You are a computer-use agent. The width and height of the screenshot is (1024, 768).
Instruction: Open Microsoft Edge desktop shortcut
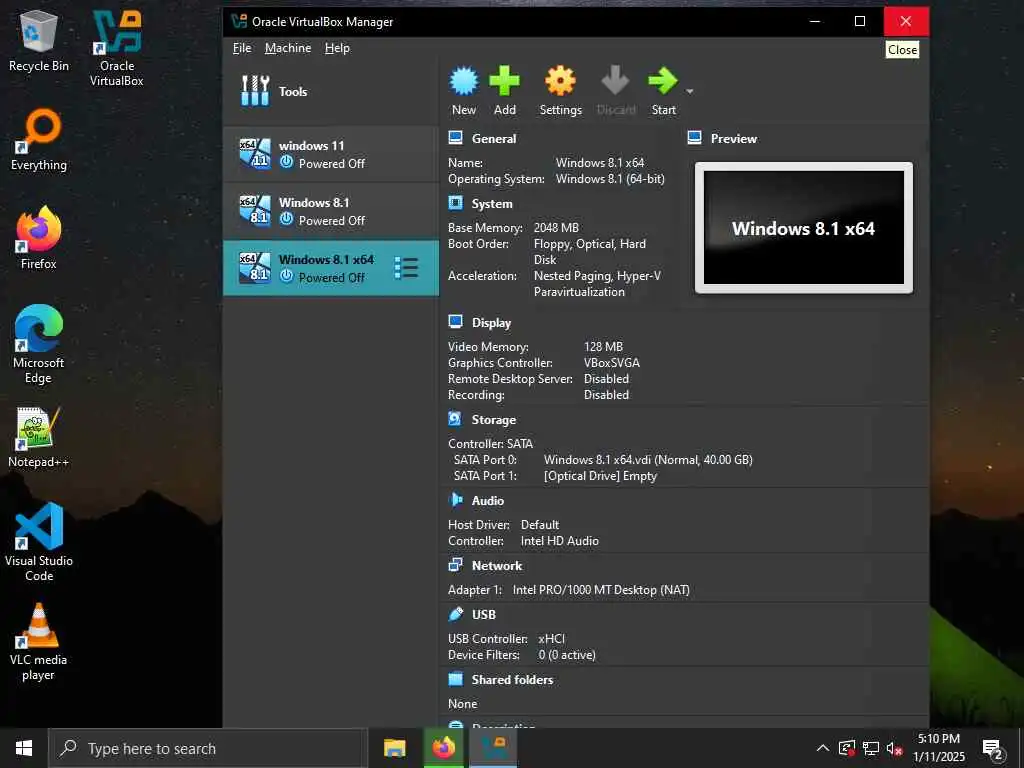tap(39, 345)
